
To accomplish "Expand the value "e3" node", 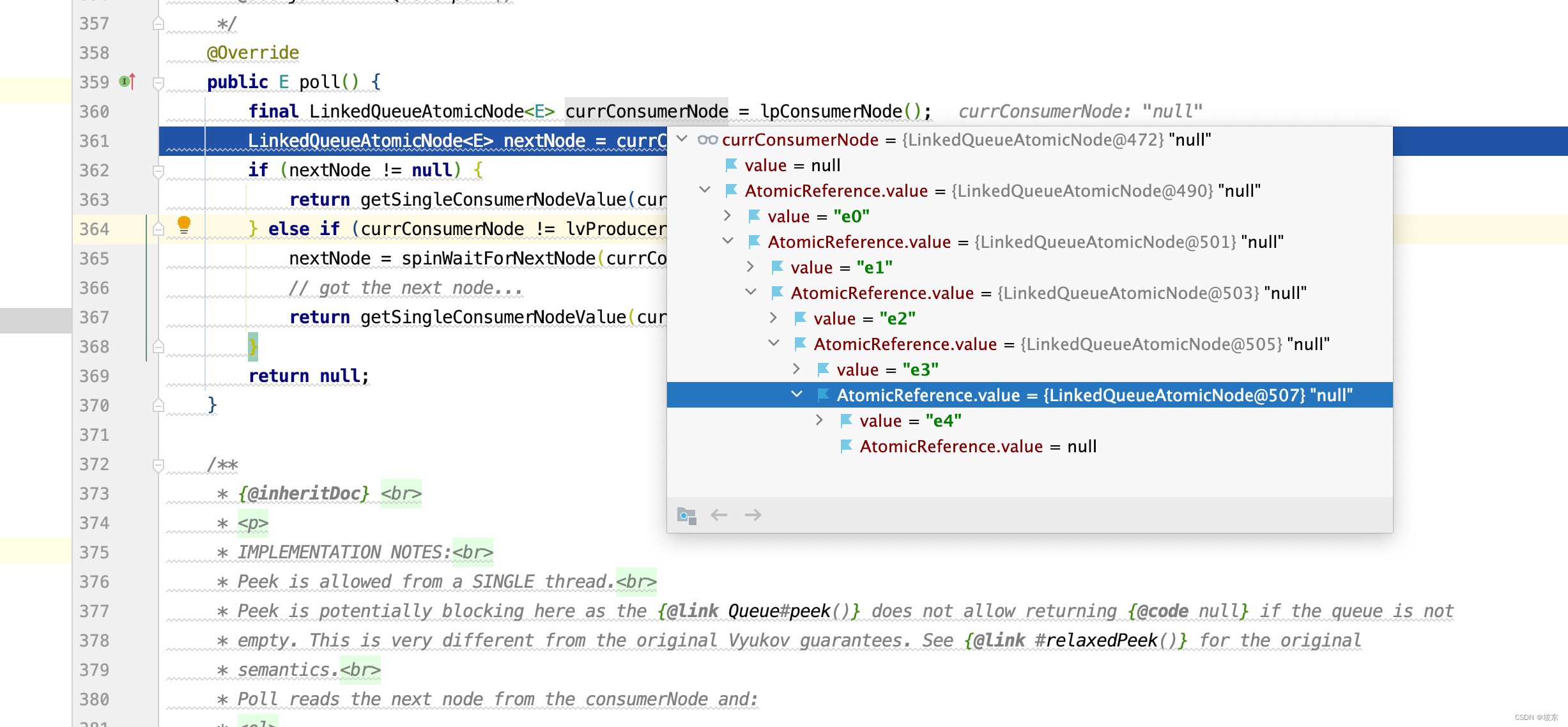I will pos(796,369).
